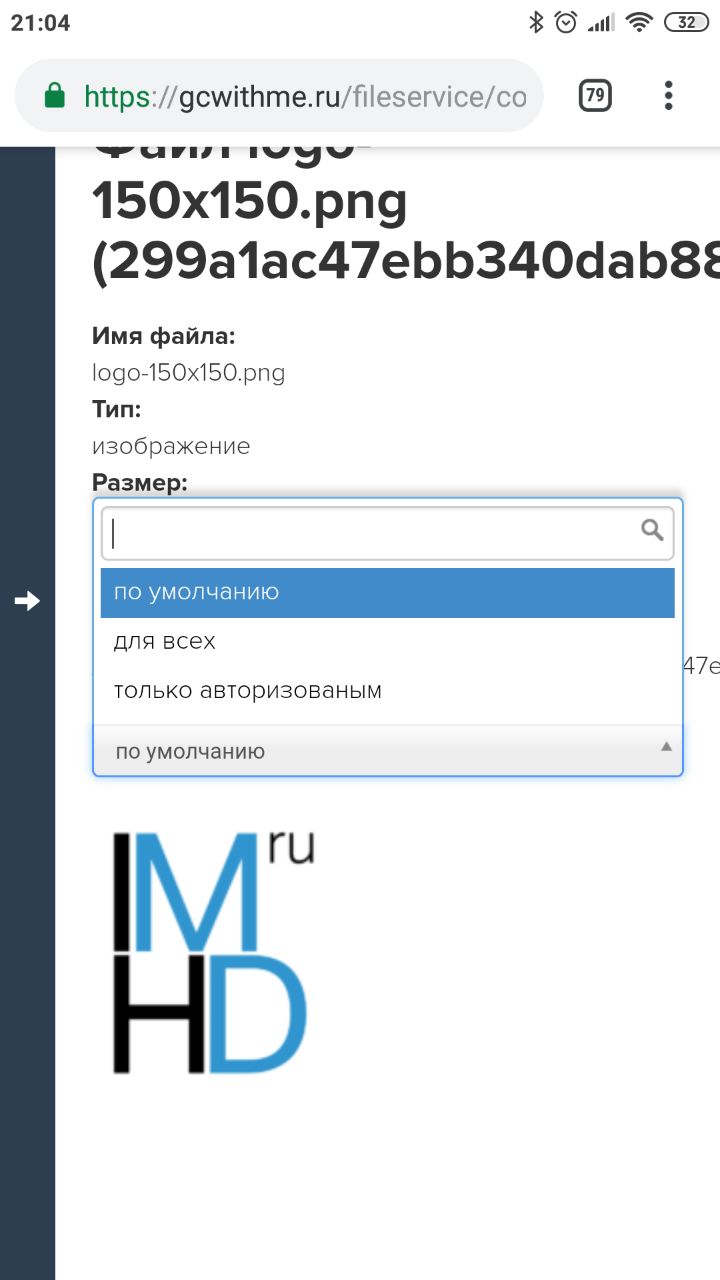
Task: Open the IMHD logo image preview
Action: [212, 950]
